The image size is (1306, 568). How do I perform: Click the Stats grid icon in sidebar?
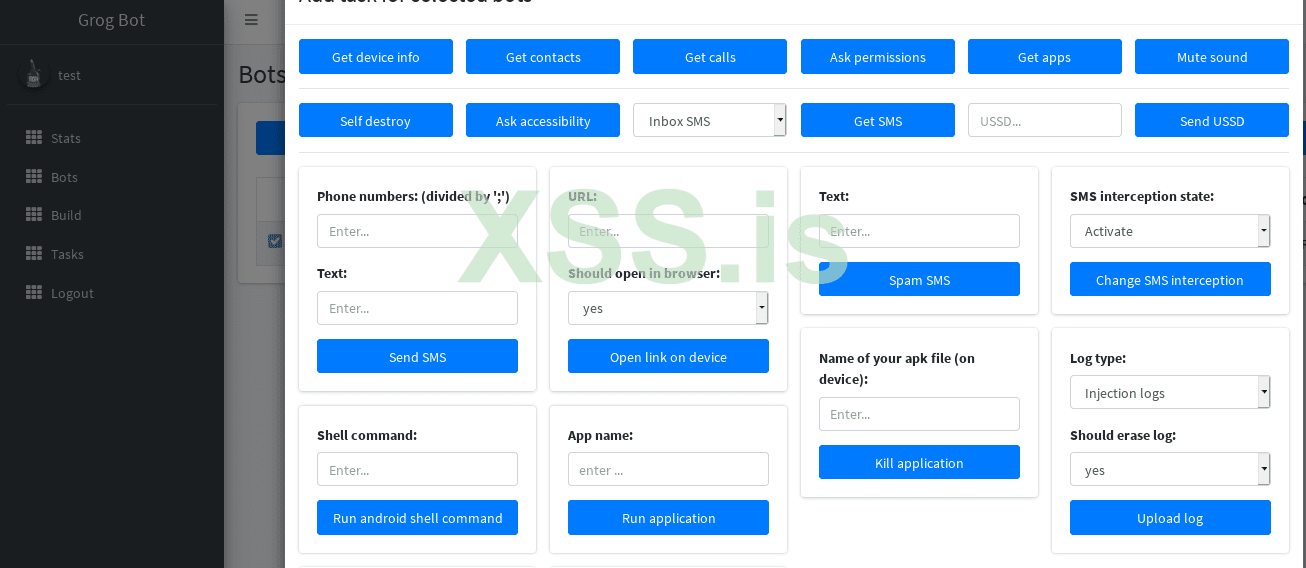point(34,138)
